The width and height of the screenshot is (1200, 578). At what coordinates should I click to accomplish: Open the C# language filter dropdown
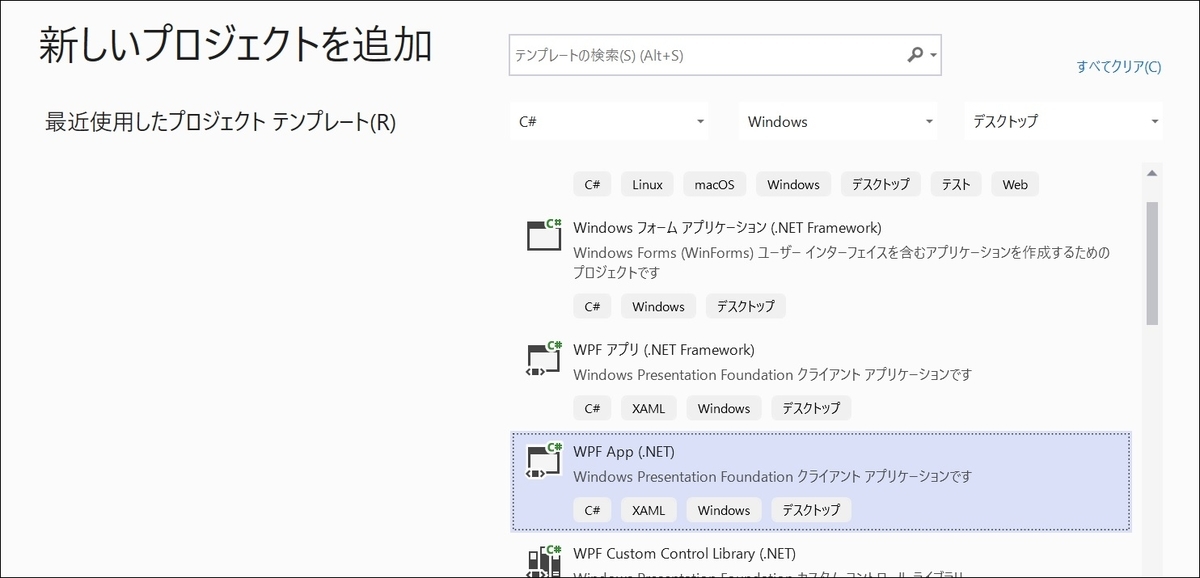tap(608, 121)
